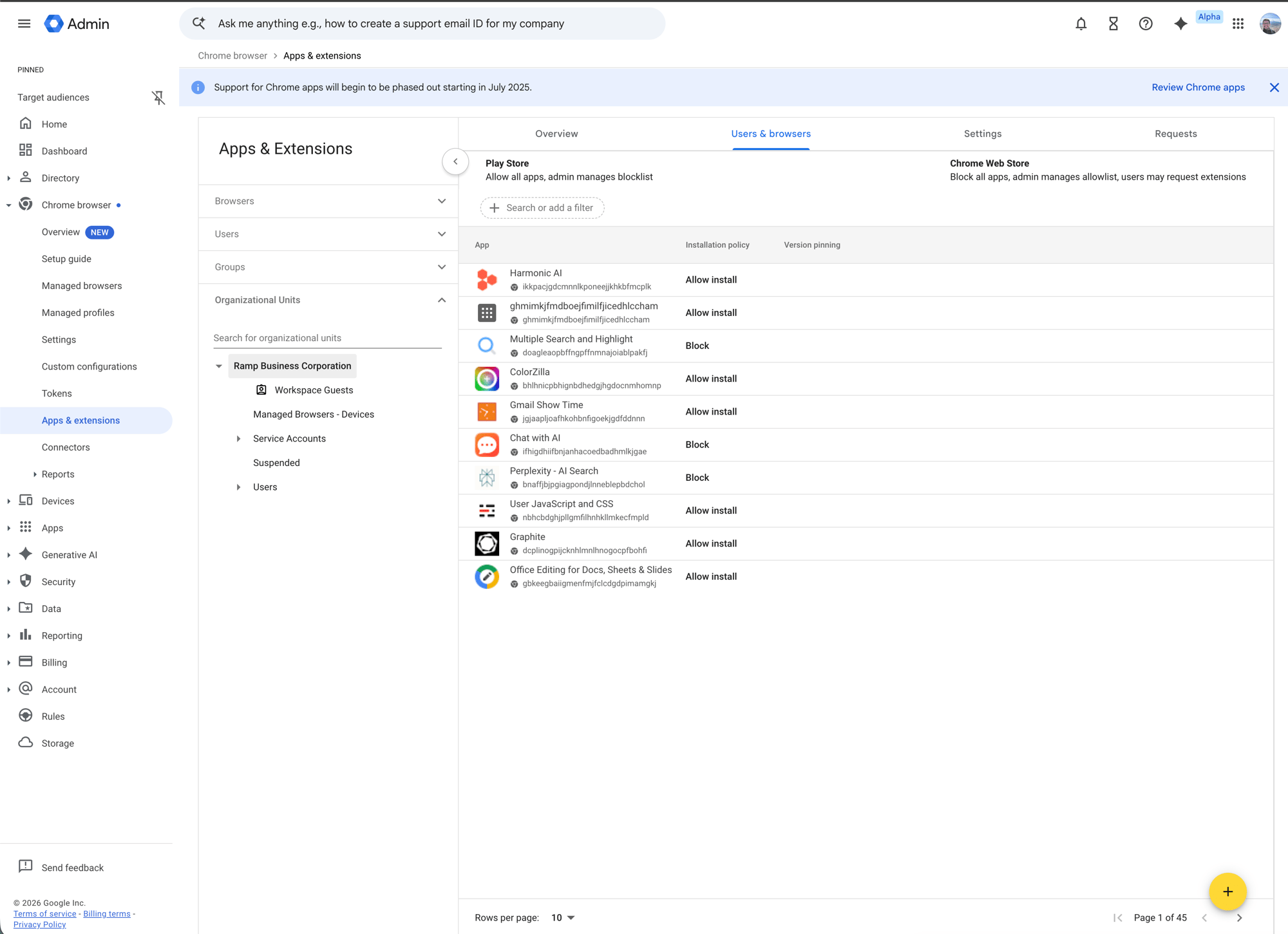Go to the next page of apps
The width and height of the screenshot is (1288, 934).
tap(1239, 918)
